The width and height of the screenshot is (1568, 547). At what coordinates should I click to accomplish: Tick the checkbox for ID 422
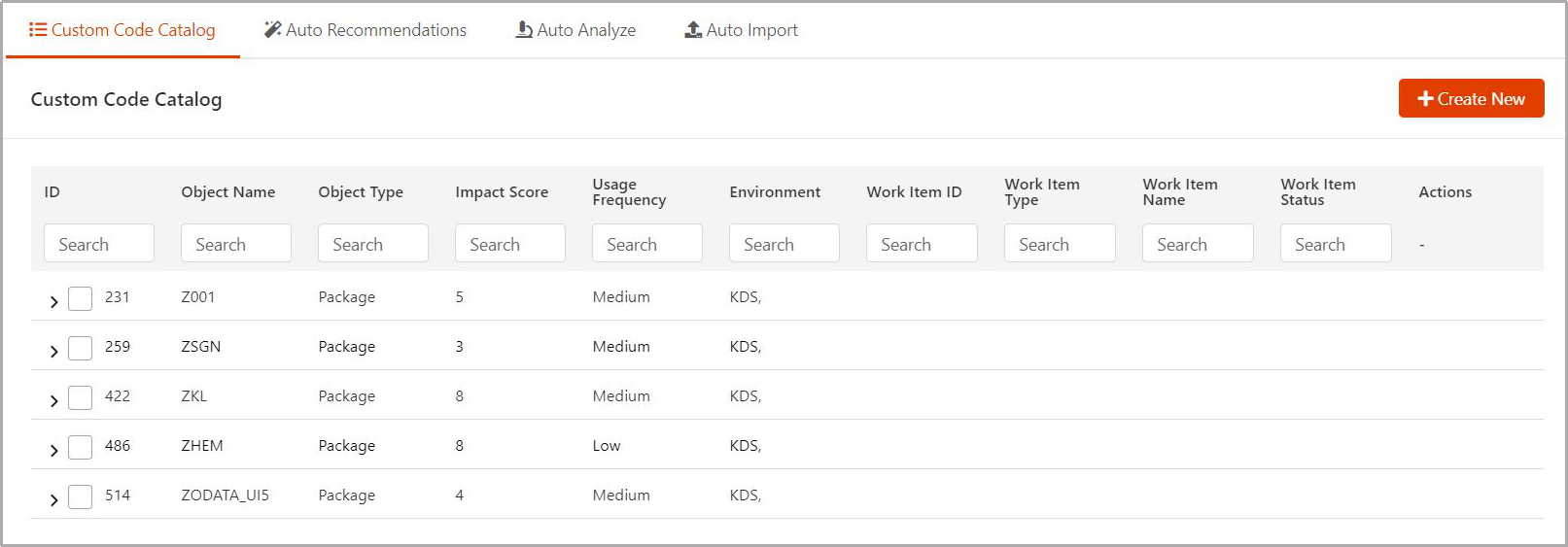[x=81, y=397]
